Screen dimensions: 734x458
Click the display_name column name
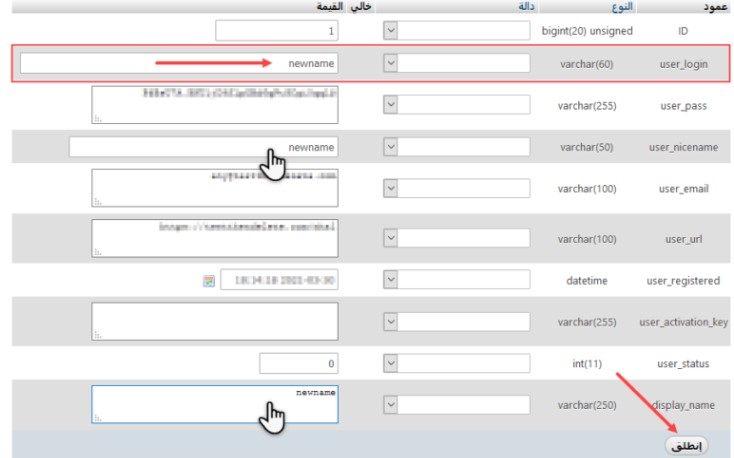pyautogui.click(x=683, y=406)
